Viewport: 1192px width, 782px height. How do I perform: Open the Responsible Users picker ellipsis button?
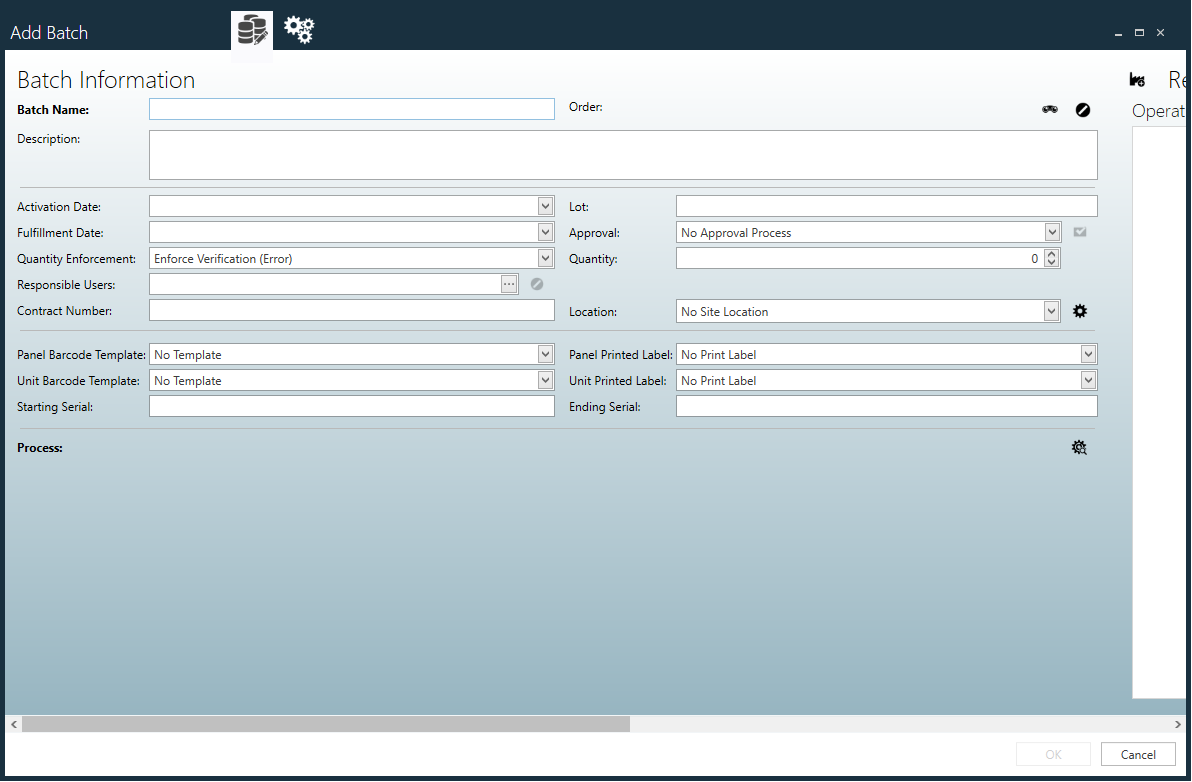pos(509,283)
